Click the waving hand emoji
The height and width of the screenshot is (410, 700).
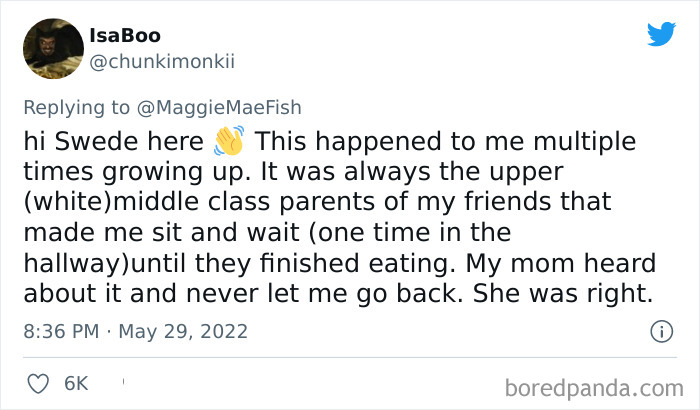click(230, 140)
